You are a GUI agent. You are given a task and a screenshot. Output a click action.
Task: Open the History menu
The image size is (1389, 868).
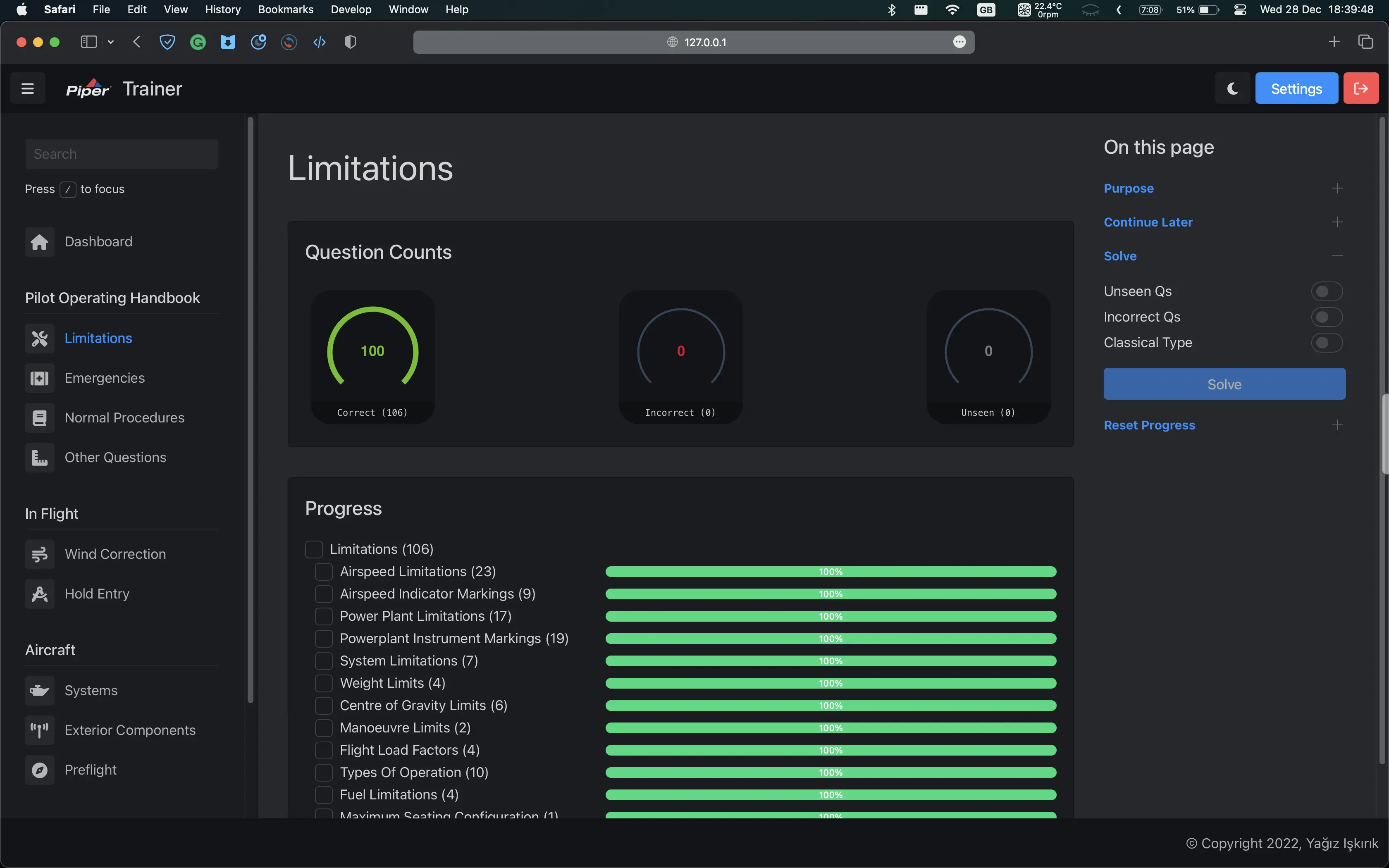pyautogui.click(x=223, y=10)
